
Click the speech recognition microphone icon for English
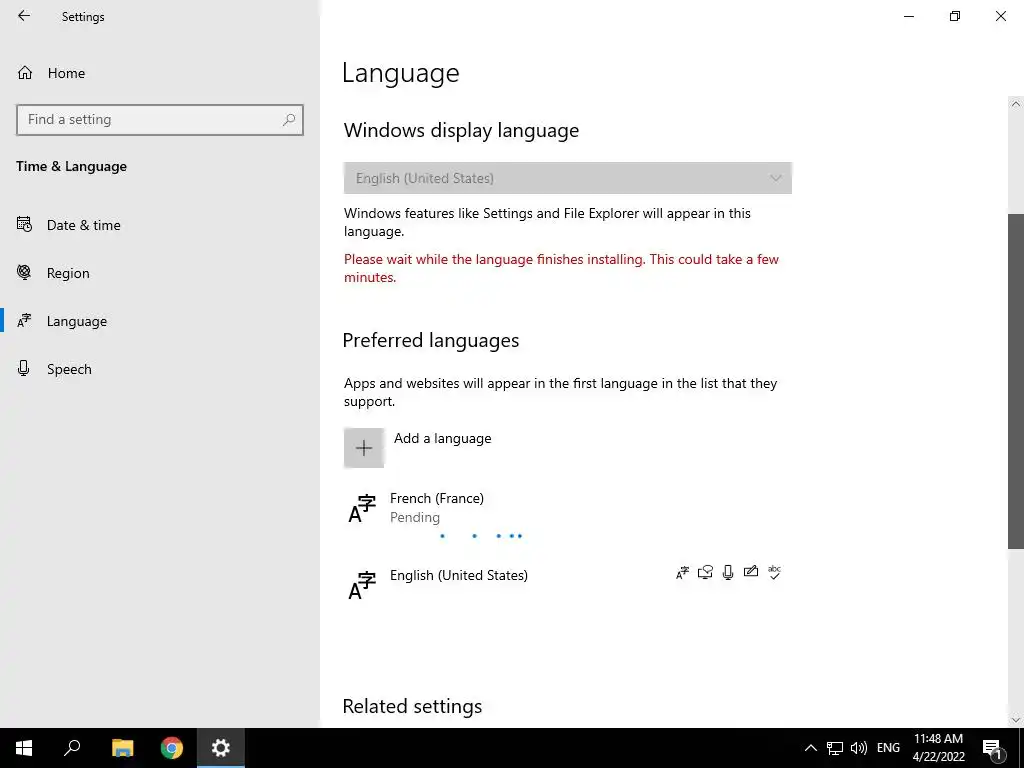(x=728, y=573)
